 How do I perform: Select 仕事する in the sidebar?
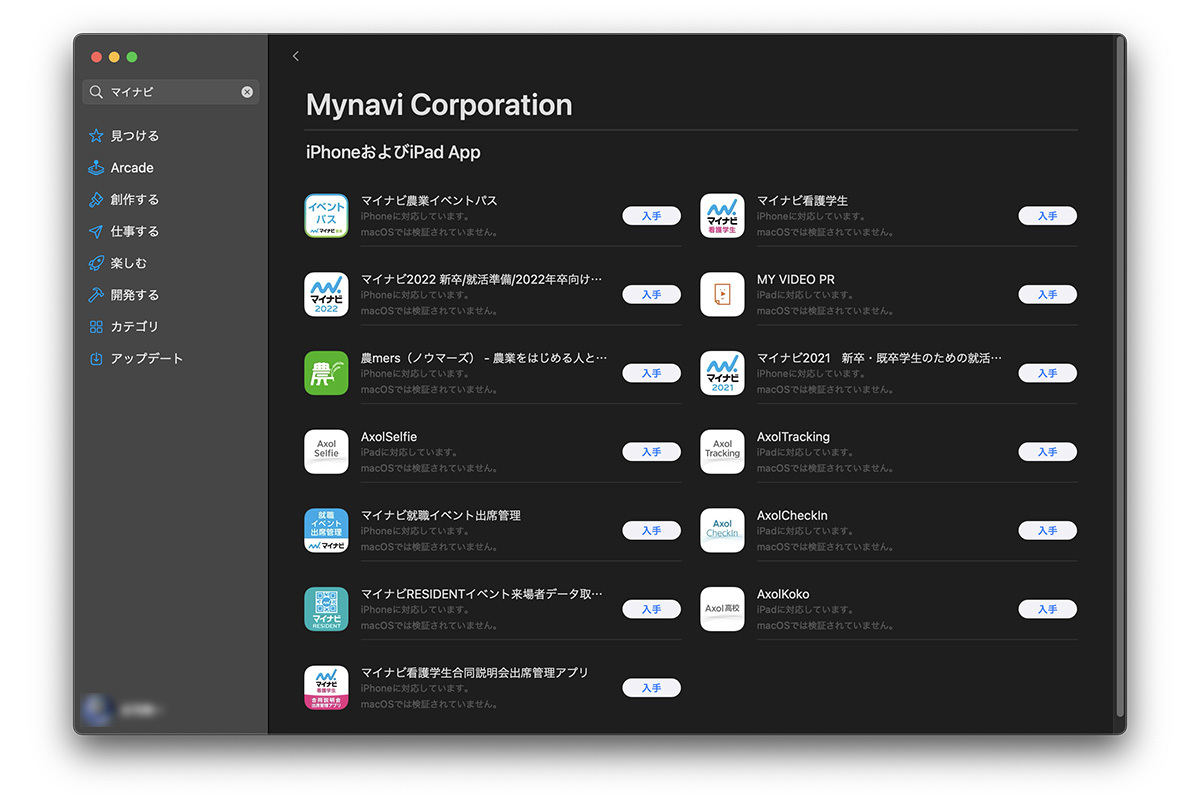(x=135, y=231)
